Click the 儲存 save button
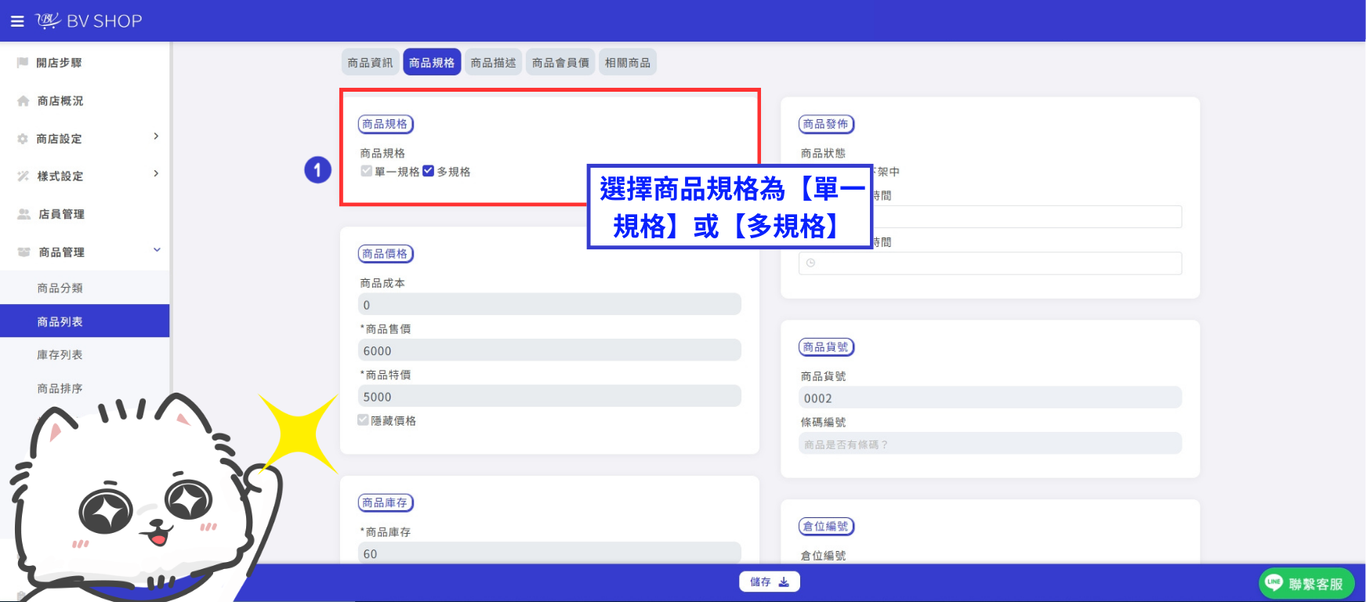This screenshot has width=1366, height=602. pyautogui.click(x=769, y=582)
